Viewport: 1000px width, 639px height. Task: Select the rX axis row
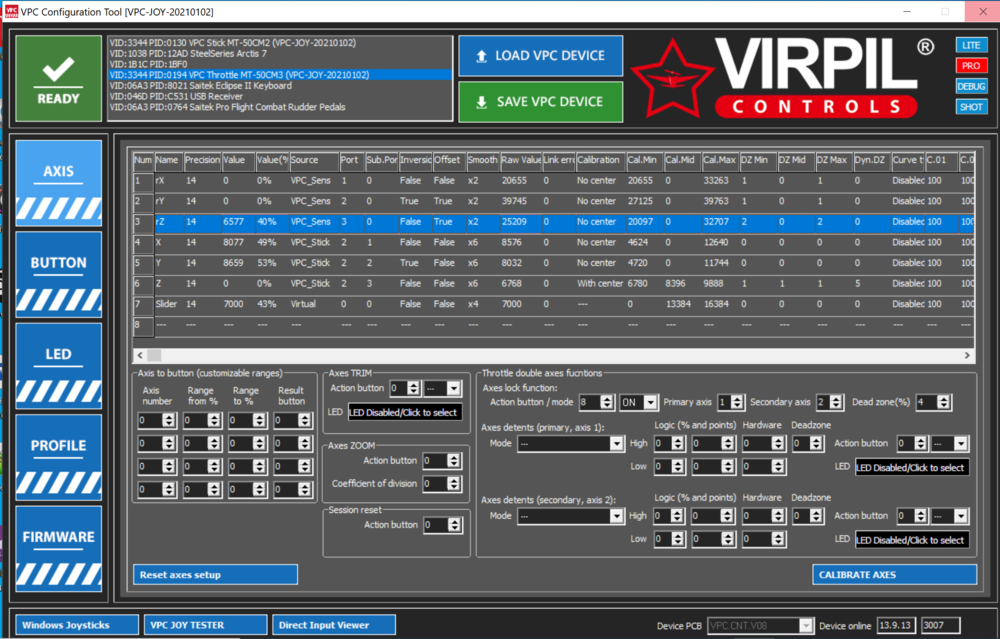click(x=554, y=180)
